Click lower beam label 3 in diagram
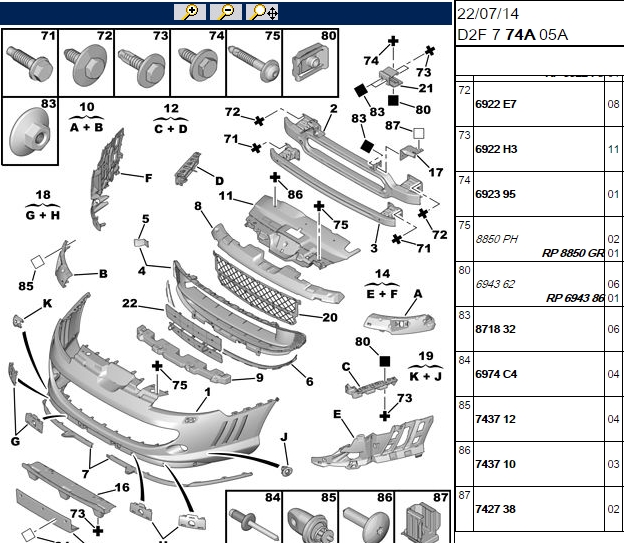Image resolution: width=624 pixels, height=543 pixels. (x=374, y=248)
